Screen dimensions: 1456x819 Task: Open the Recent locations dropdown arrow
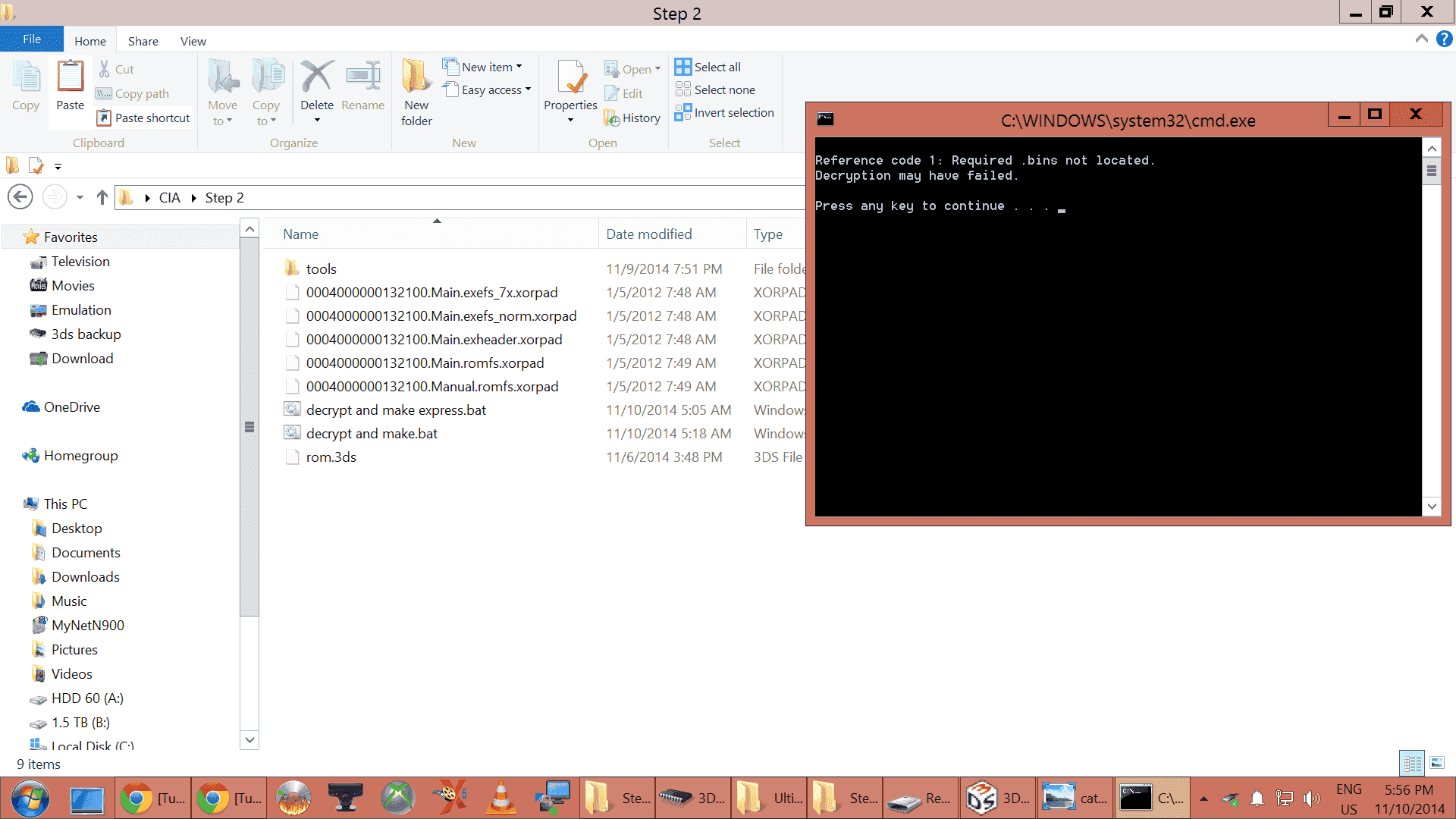pyautogui.click(x=80, y=197)
